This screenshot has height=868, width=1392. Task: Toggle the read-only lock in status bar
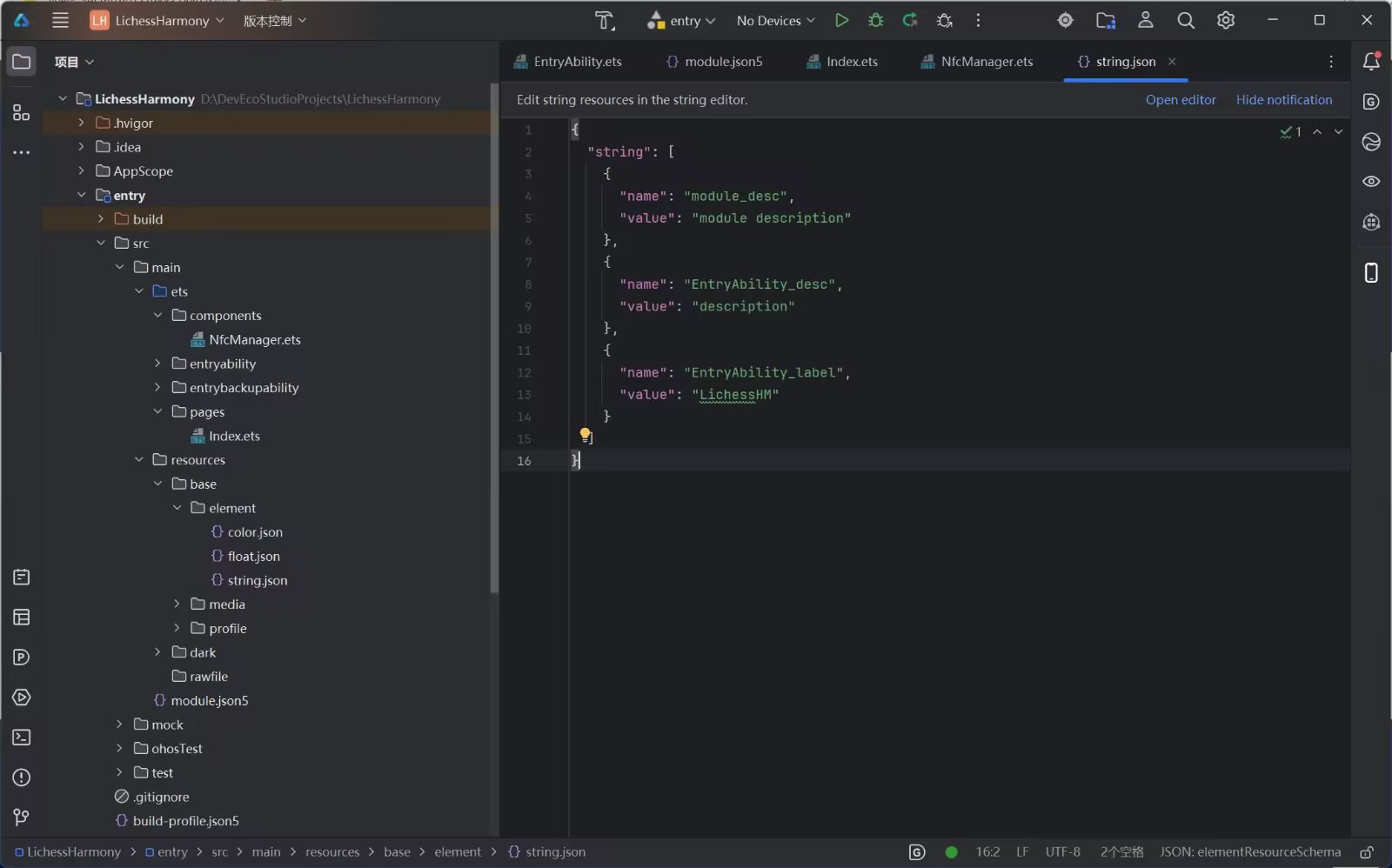1367,852
